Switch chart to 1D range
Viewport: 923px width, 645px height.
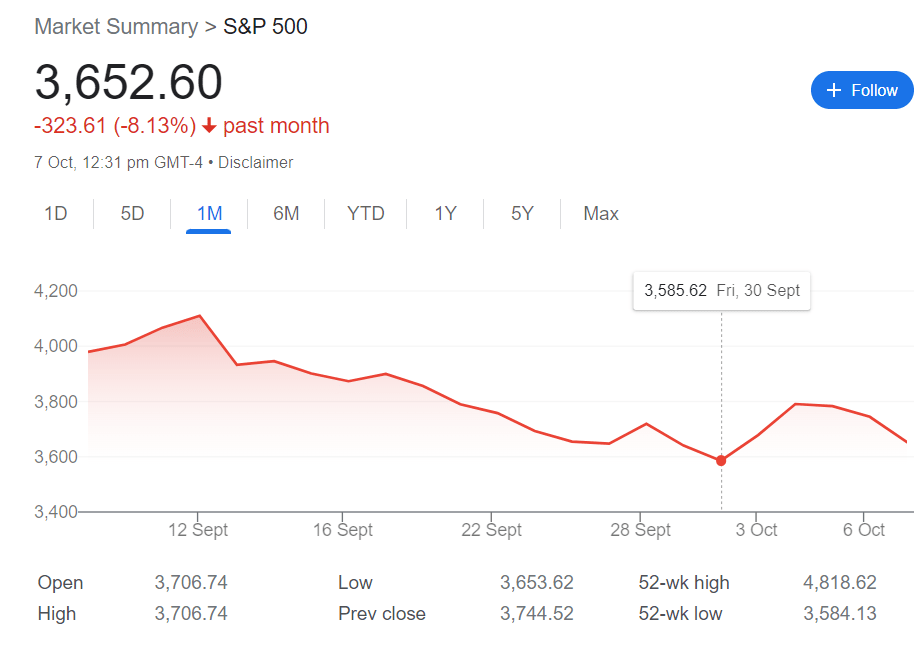[56, 213]
